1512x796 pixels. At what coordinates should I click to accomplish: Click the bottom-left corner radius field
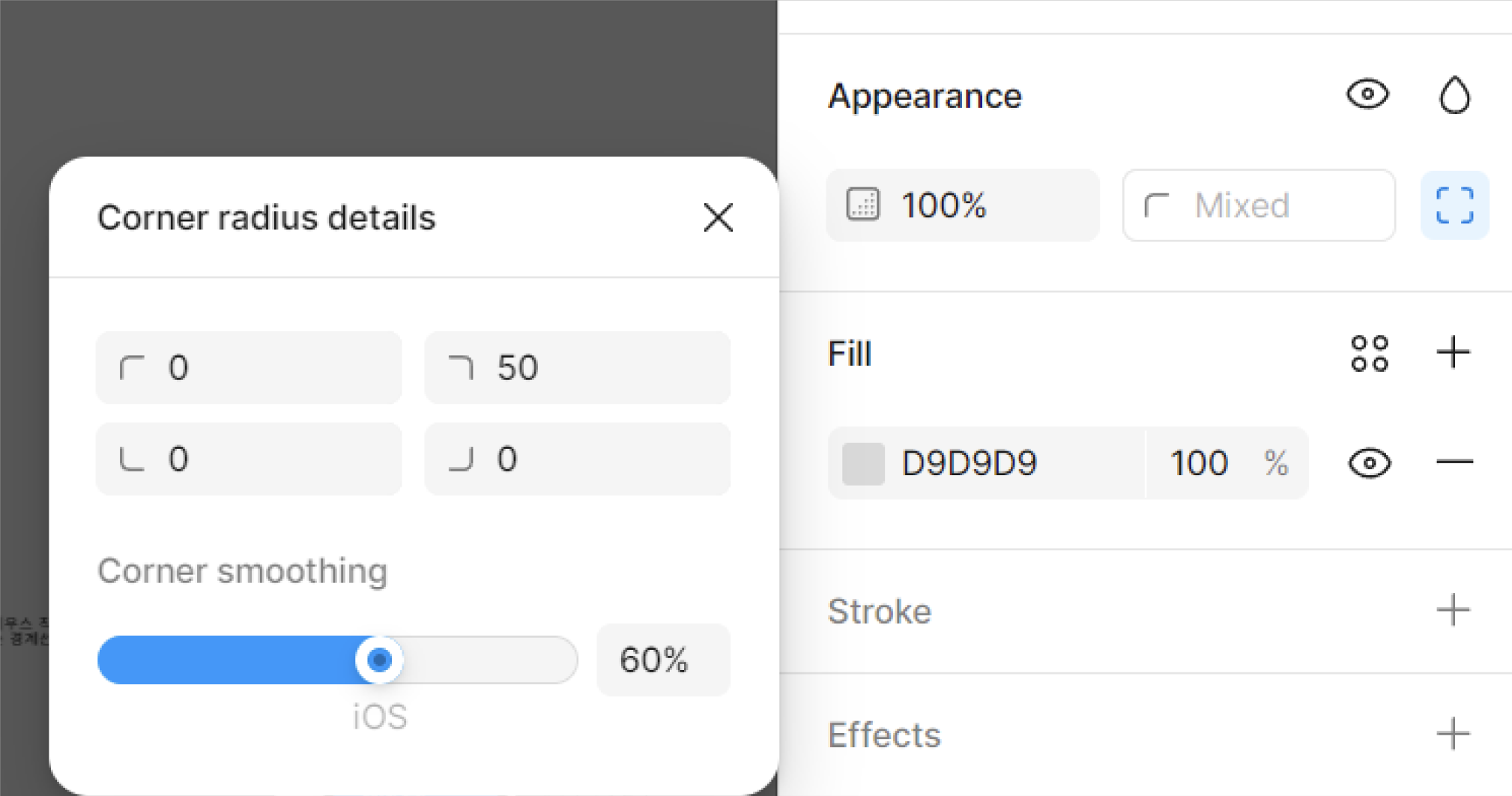pos(249,459)
